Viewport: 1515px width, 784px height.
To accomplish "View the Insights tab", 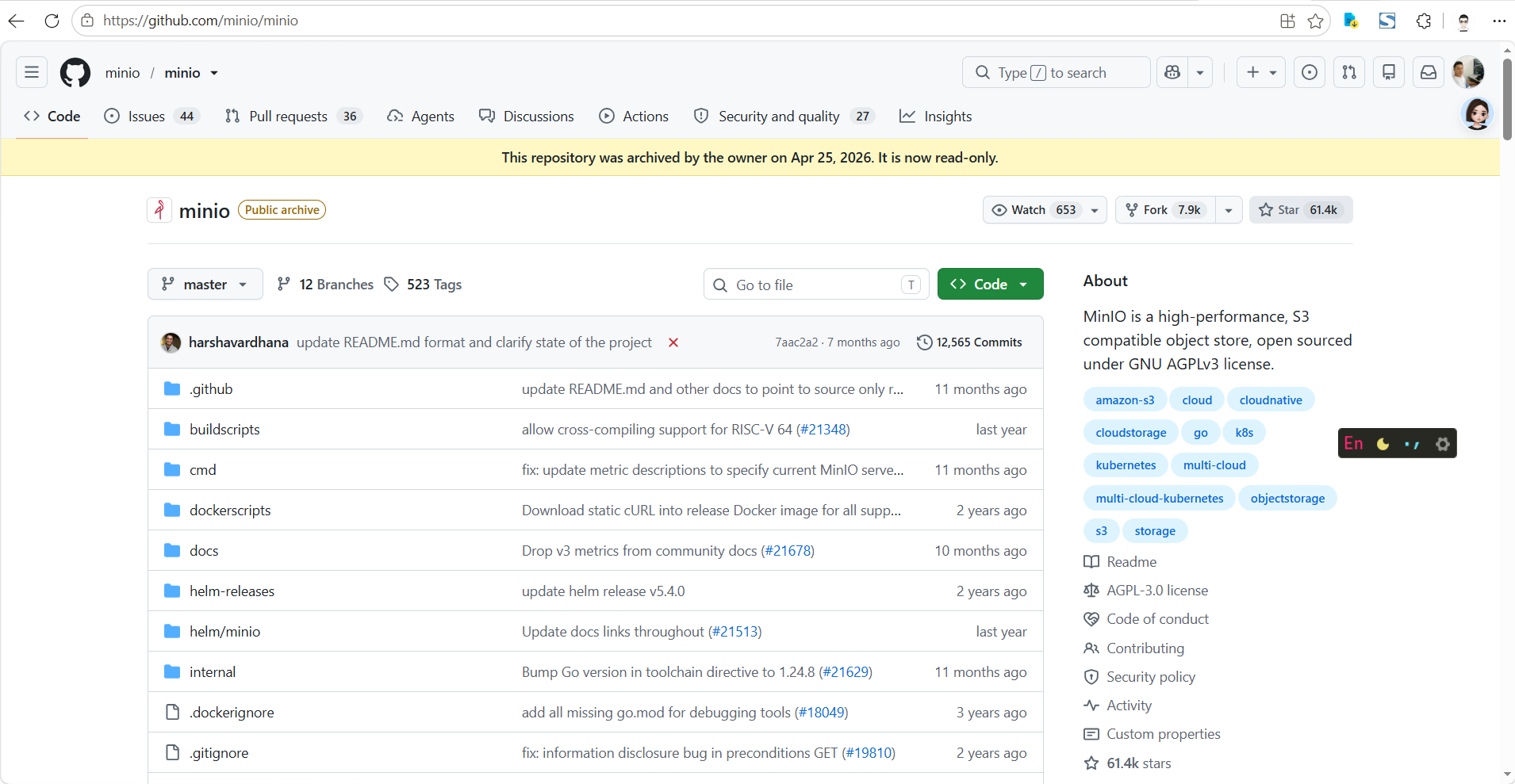I will click(935, 117).
